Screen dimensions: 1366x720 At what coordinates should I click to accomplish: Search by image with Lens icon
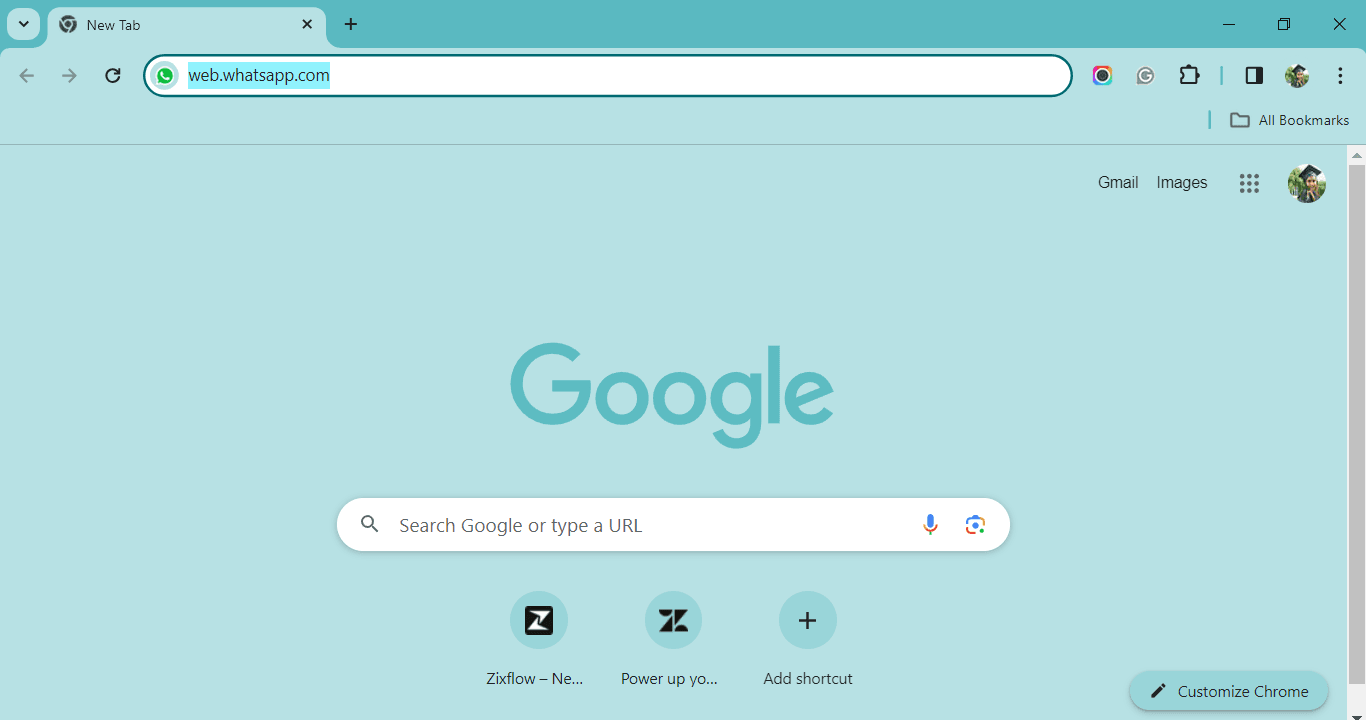pyautogui.click(x=975, y=524)
